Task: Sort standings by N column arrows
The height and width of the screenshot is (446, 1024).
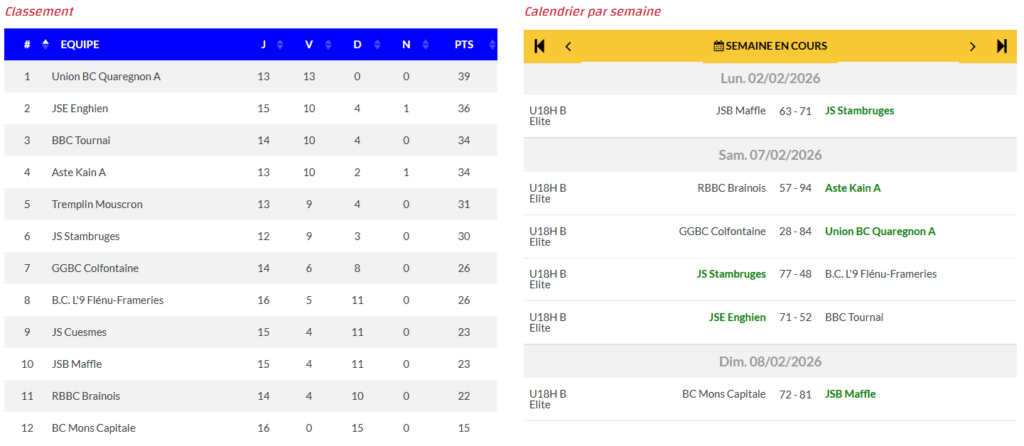Action: click(x=424, y=44)
